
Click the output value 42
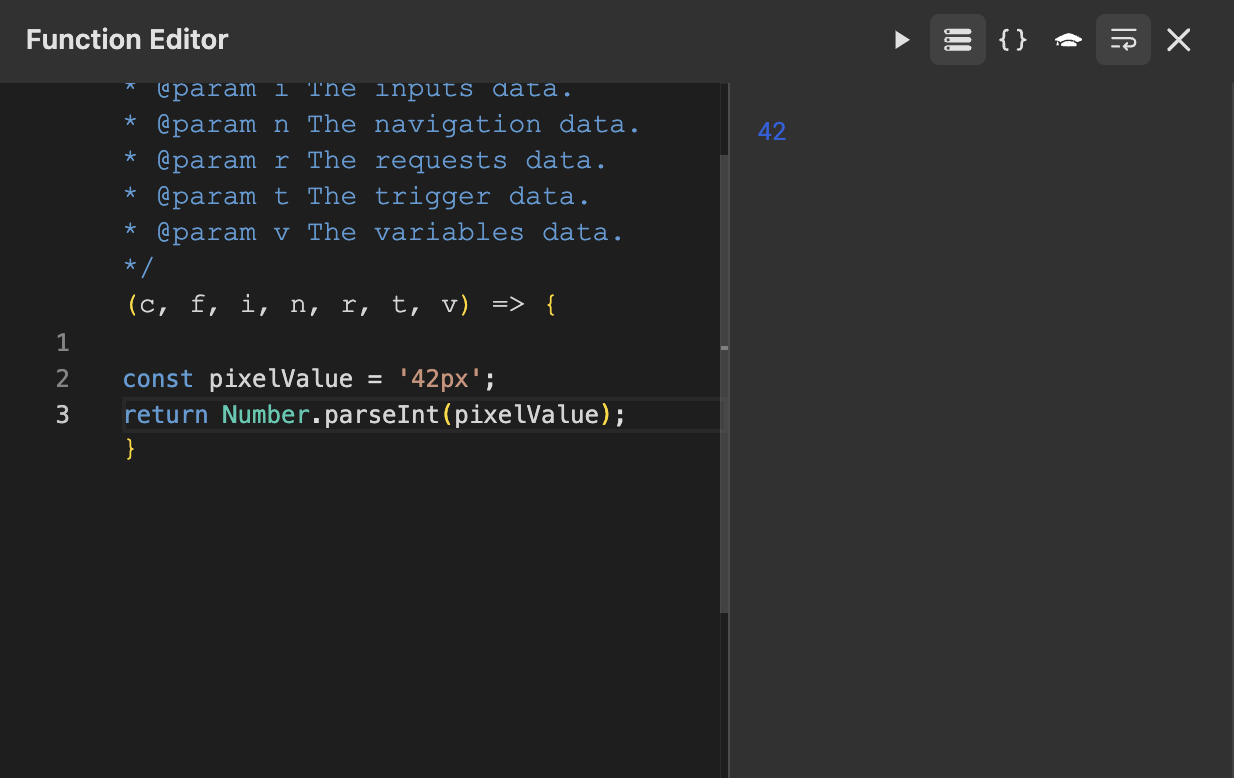772,131
